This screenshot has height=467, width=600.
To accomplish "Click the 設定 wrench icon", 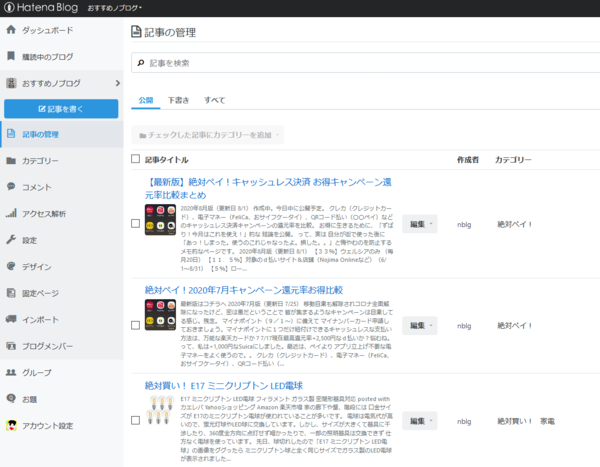I will click(11, 240).
